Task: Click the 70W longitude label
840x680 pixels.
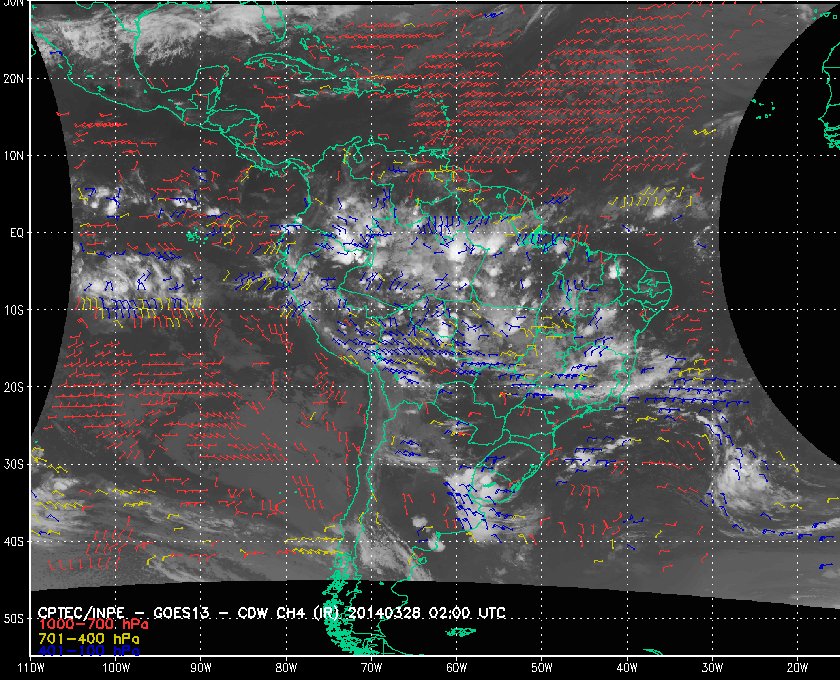Action: click(371, 668)
